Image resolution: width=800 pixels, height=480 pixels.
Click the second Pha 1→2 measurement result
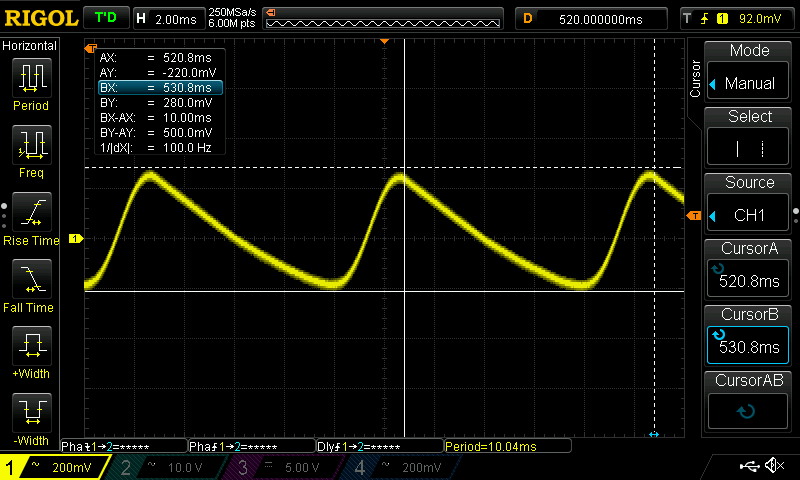point(252,446)
